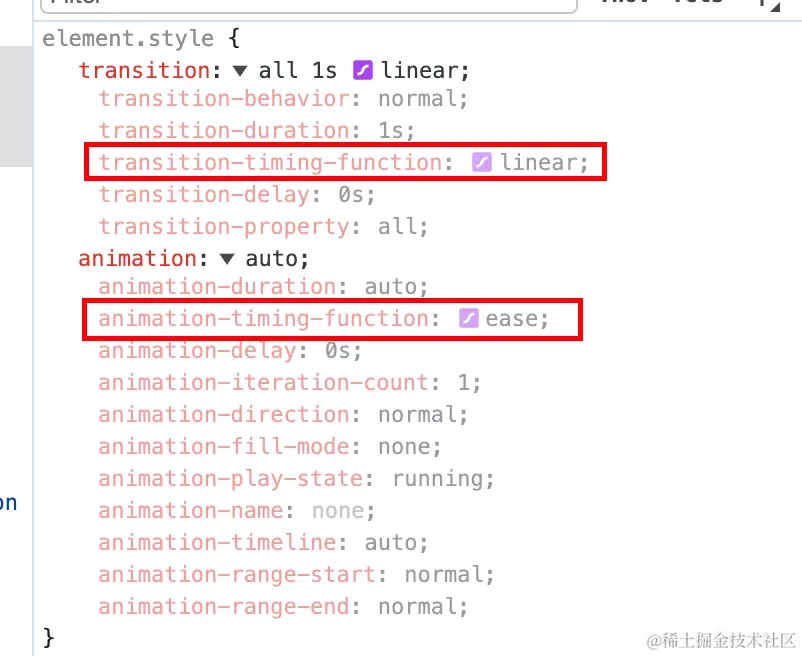Viewport: 802px width, 656px height.
Task: Edit the transition property name
Action: coord(144,71)
